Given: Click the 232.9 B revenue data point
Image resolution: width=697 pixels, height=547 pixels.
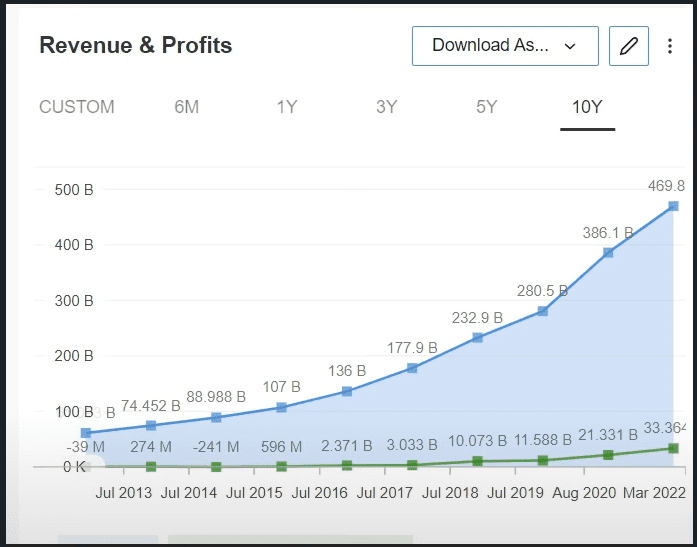Looking at the screenshot, I should (x=478, y=337).
